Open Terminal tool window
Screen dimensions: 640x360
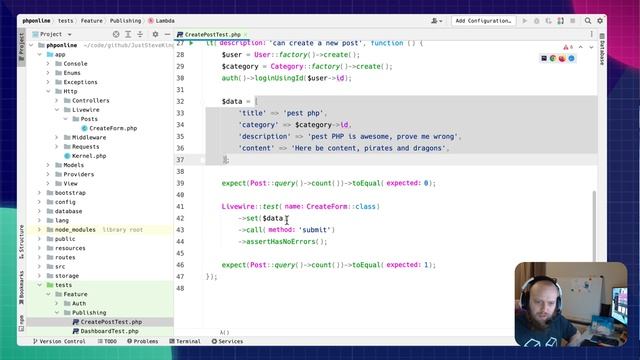(x=185, y=341)
